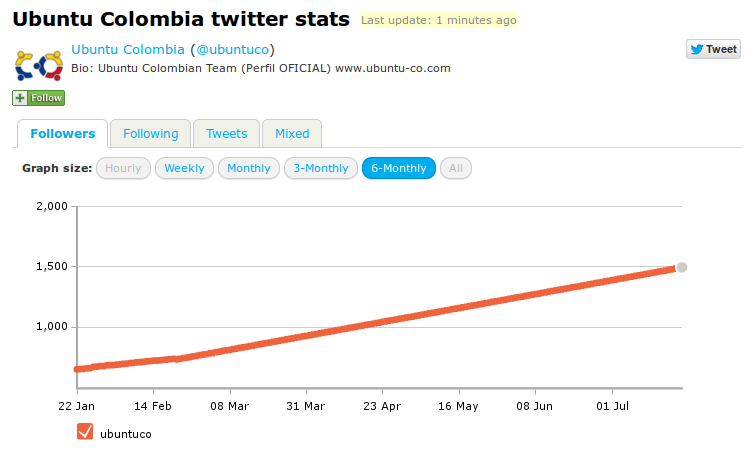The image size is (749, 455).
Task: Choose the 6-Monthly graph size
Action: pyautogui.click(x=399, y=168)
